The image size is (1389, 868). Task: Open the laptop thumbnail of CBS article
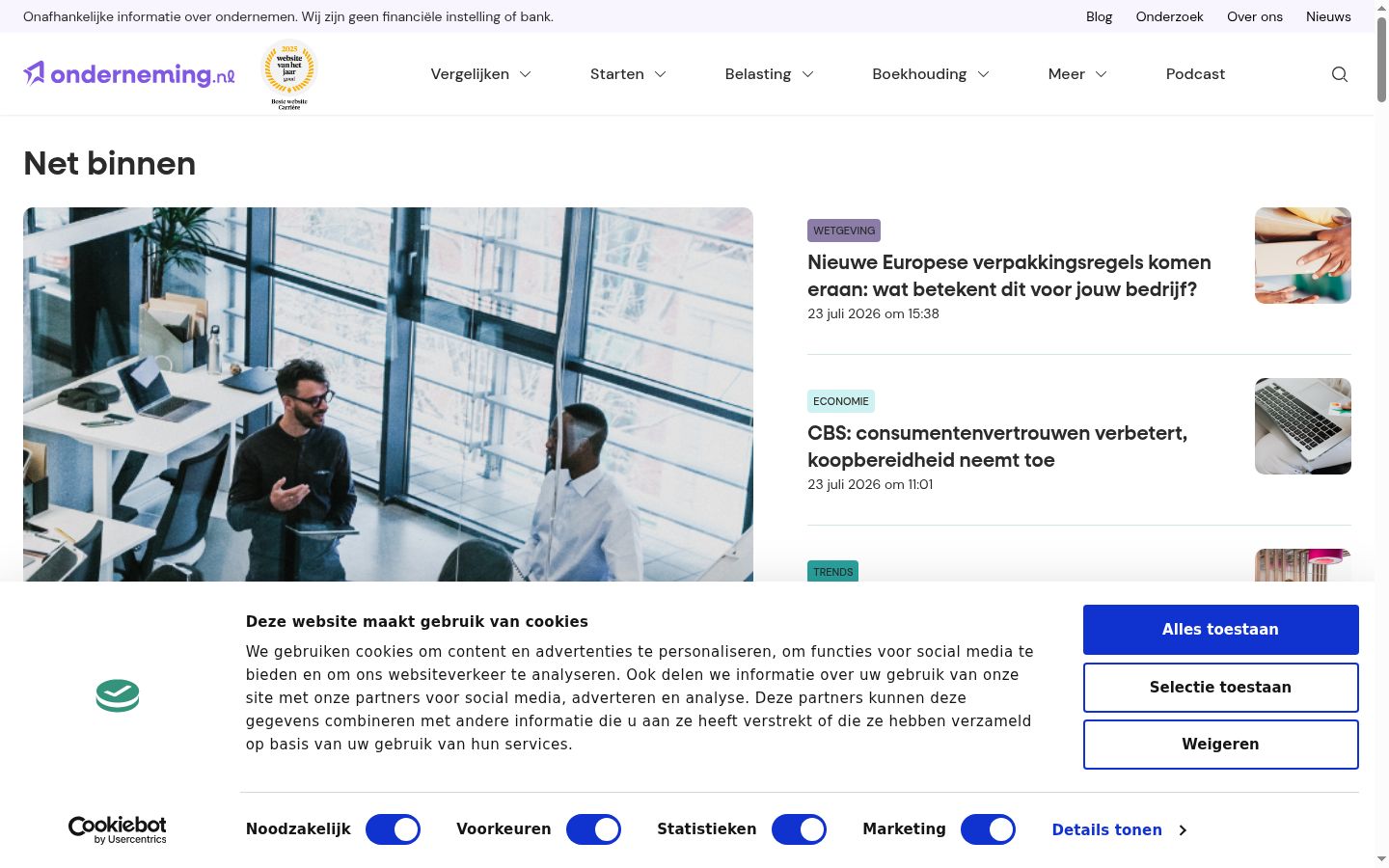[1303, 426]
